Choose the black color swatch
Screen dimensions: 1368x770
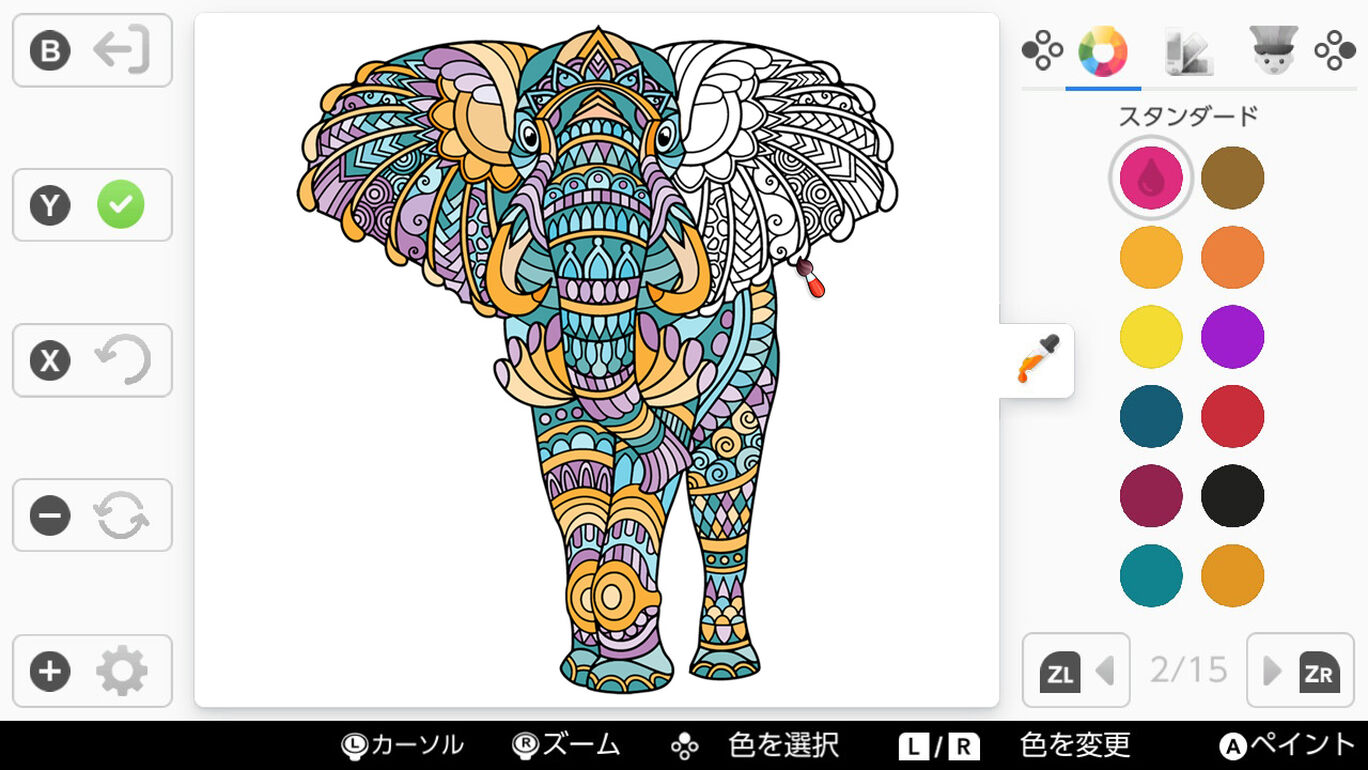[x=1232, y=496]
